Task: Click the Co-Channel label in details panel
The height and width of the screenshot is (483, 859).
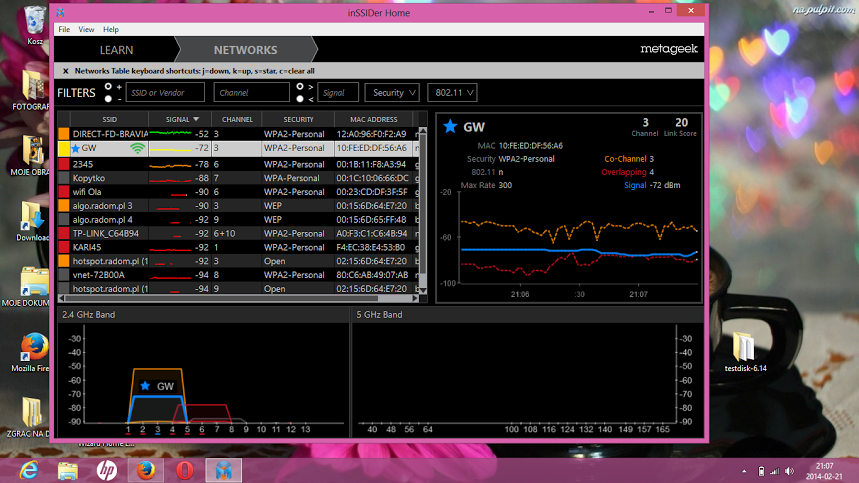Action: tap(625, 159)
